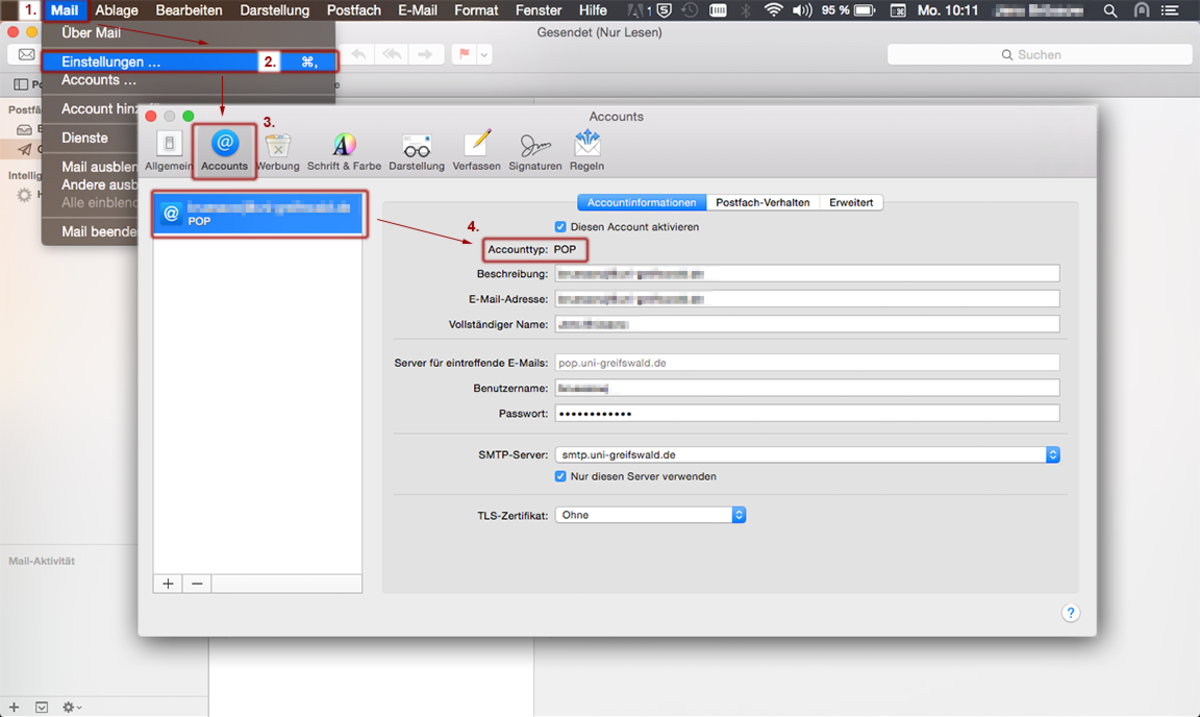Add an account with plus button
Image resolution: width=1200 pixels, height=717 pixels.
(x=168, y=583)
